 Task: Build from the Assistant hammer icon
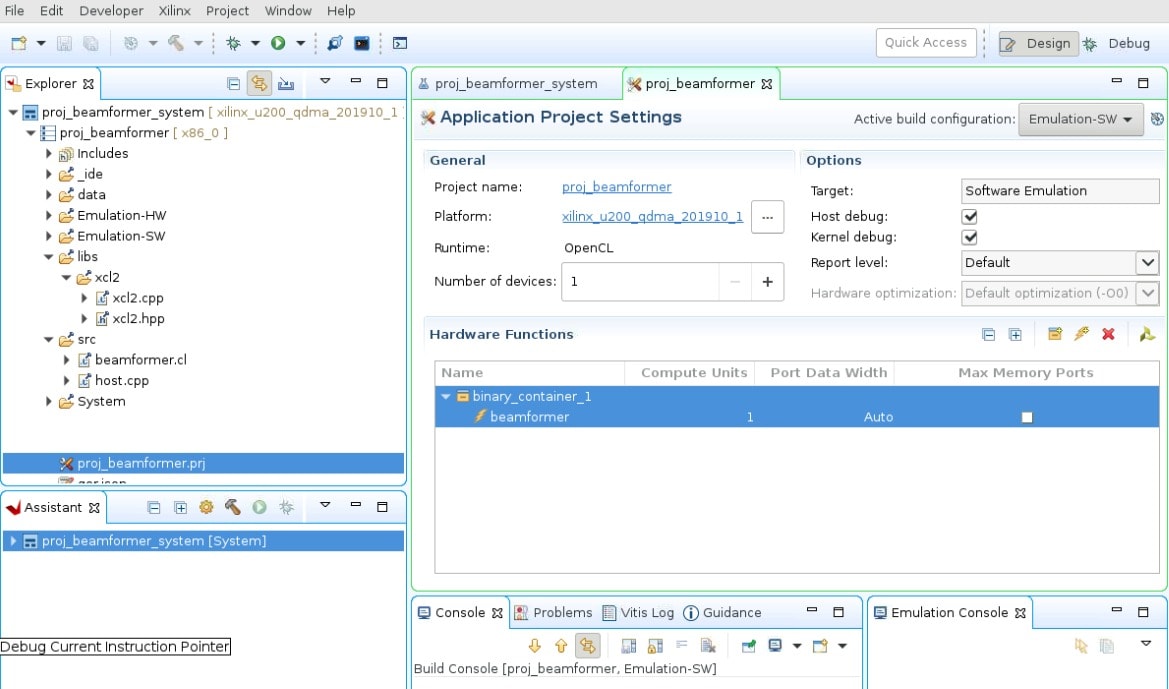233,508
